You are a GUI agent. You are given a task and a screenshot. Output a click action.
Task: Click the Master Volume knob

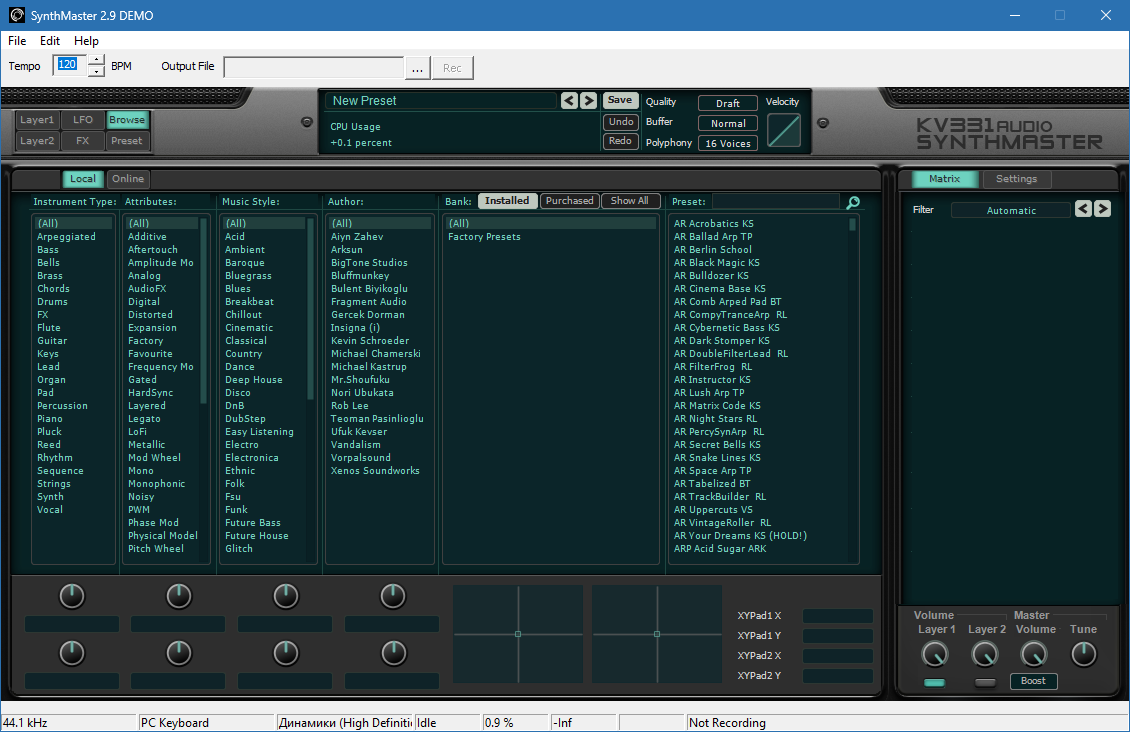pyautogui.click(x=1034, y=654)
